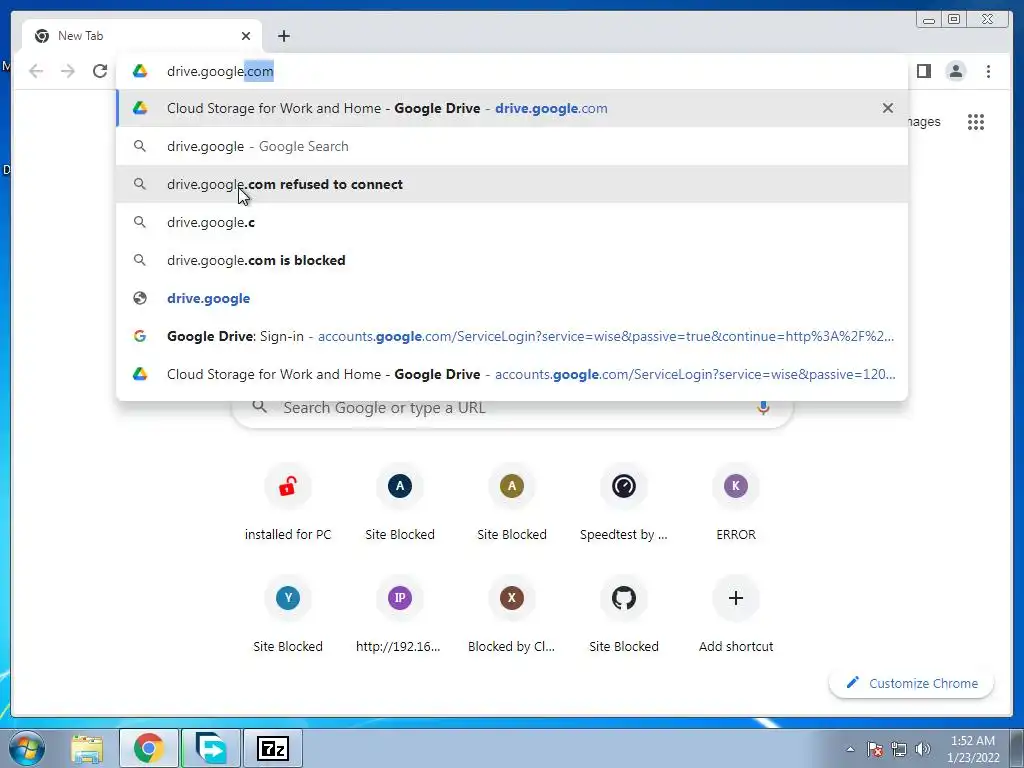Choose Cloud Storage for Work and Home drive.google.com suggestion
Screen dimensions: 1024x768
coord(512,108)
